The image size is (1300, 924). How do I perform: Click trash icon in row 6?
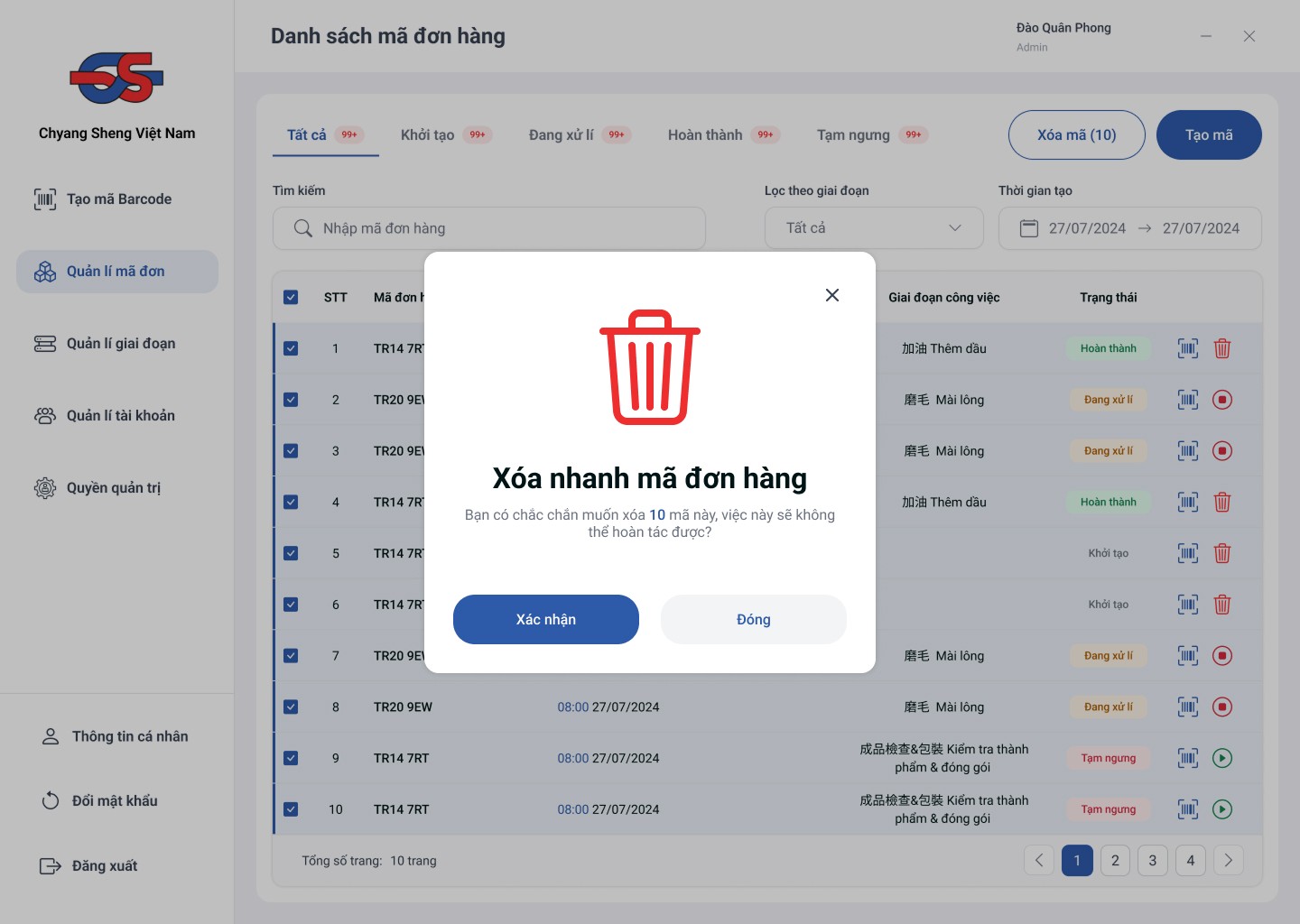pos(1222,605)
